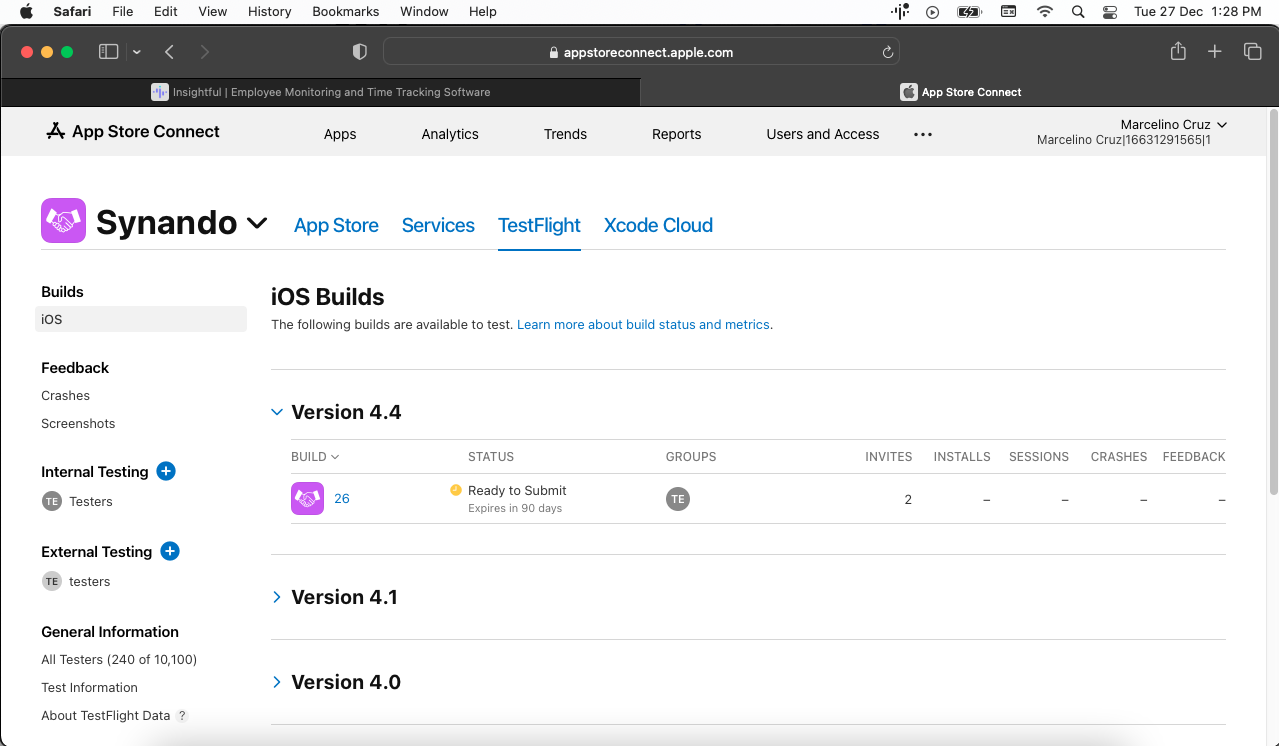Switch to the Services tab

point(438,225)
